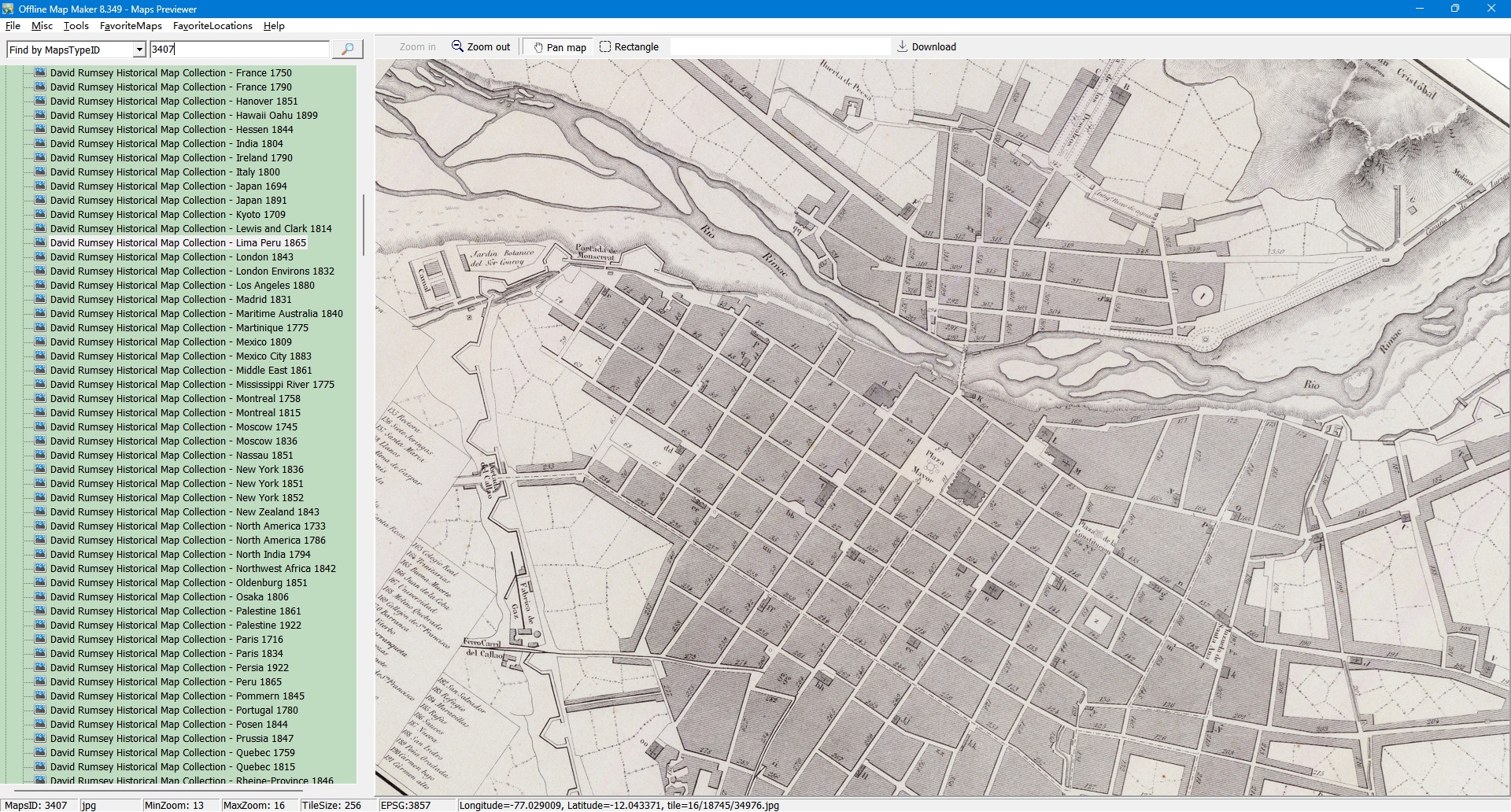Click the magnifier search button
This screenshot has width=1511, height=812.
click(347, 50)
